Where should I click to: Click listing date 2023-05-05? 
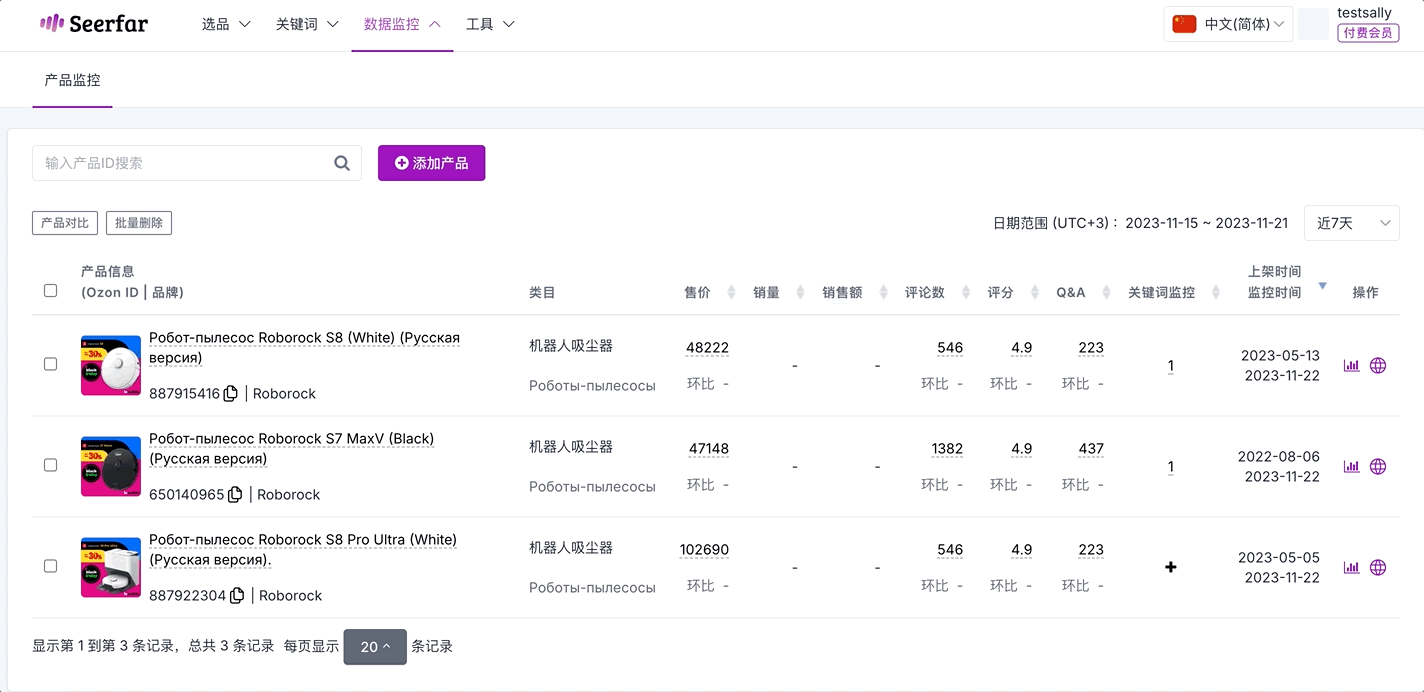(x=1279, y=557)
